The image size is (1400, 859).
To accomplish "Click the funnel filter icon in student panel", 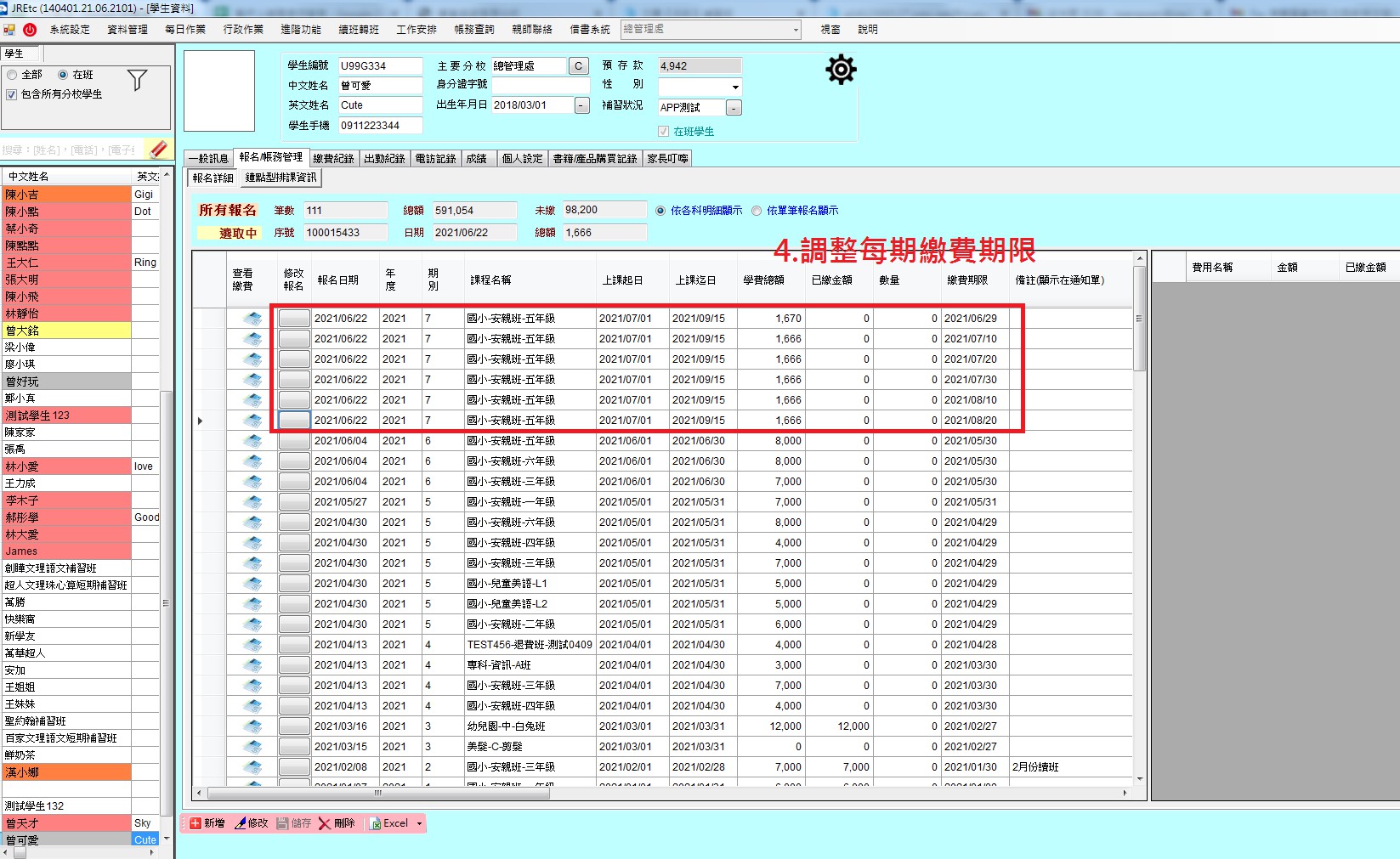I will point(137,81).
